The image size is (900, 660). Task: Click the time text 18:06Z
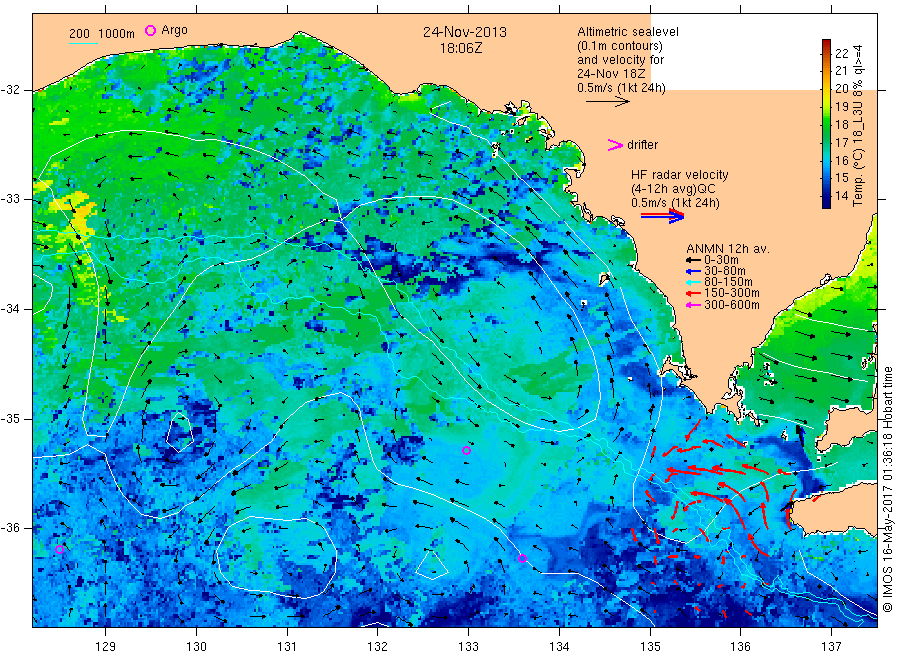tap(461, 48)
